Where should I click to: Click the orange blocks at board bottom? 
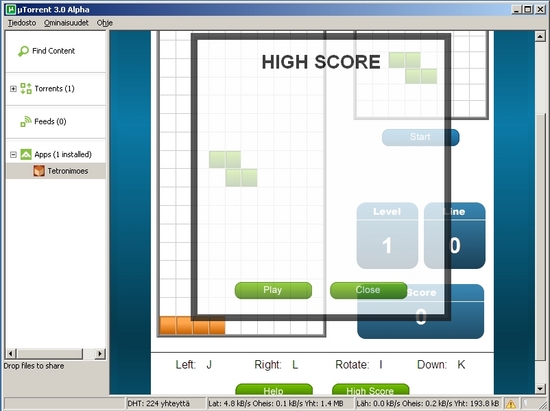coord(192,325)
